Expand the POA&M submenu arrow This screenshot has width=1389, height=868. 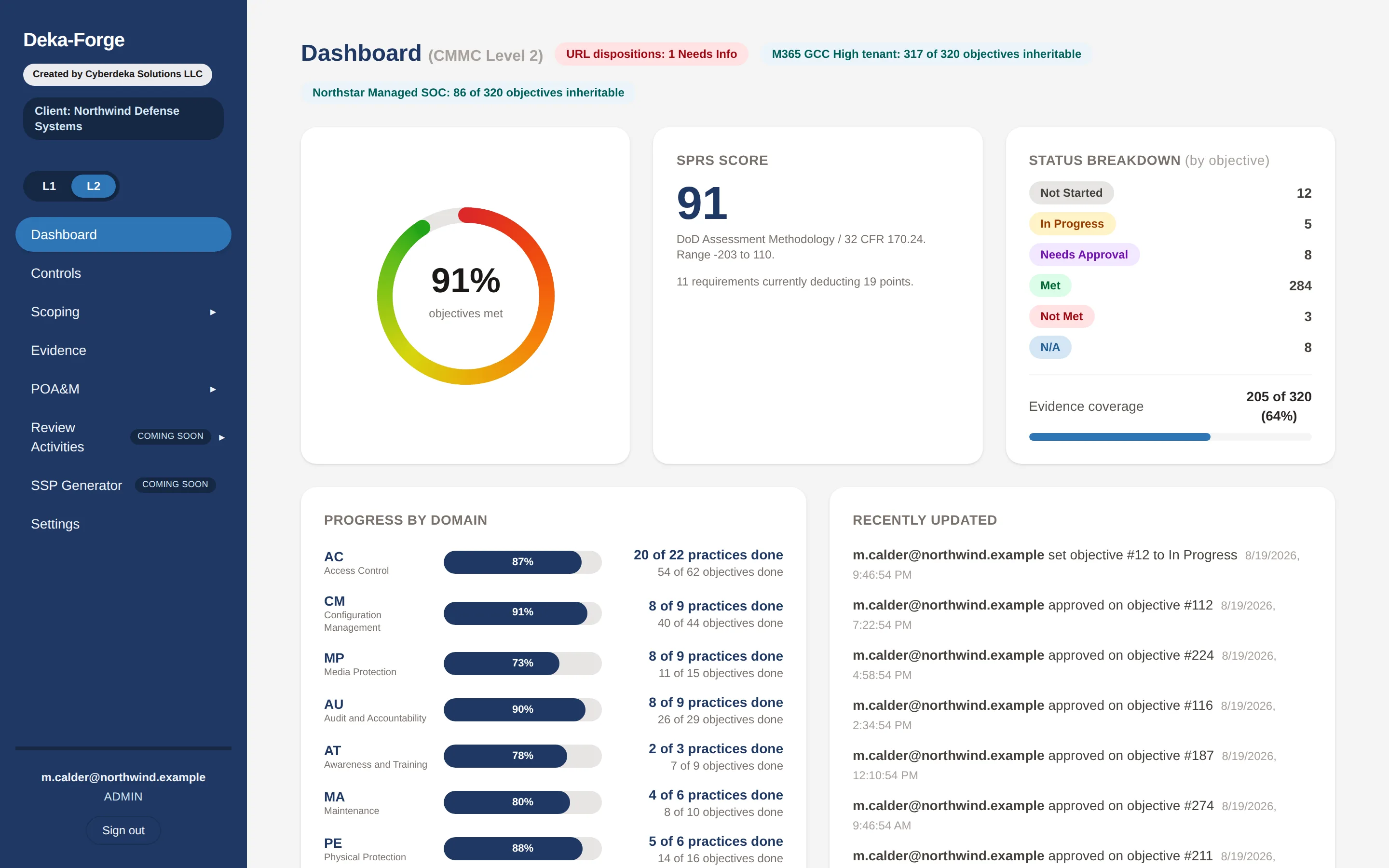[x=213, y=389]
